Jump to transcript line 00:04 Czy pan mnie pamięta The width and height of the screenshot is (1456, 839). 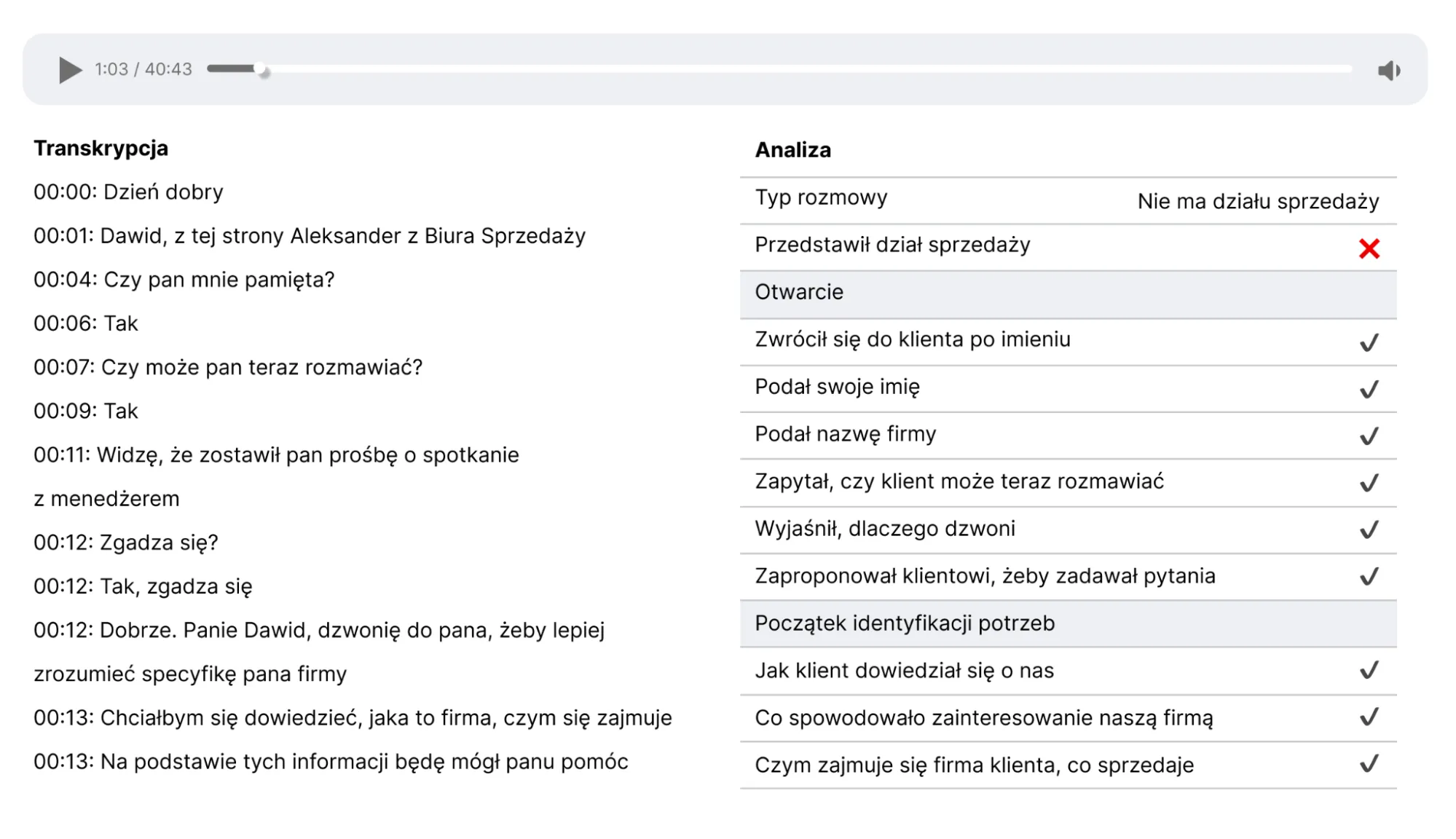[x=184, y=280]
